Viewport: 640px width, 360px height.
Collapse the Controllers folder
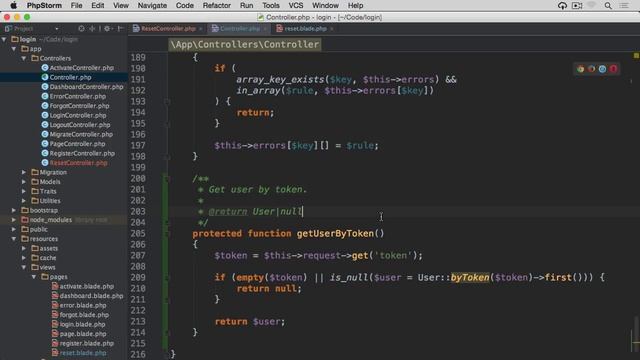click(24, 58)
